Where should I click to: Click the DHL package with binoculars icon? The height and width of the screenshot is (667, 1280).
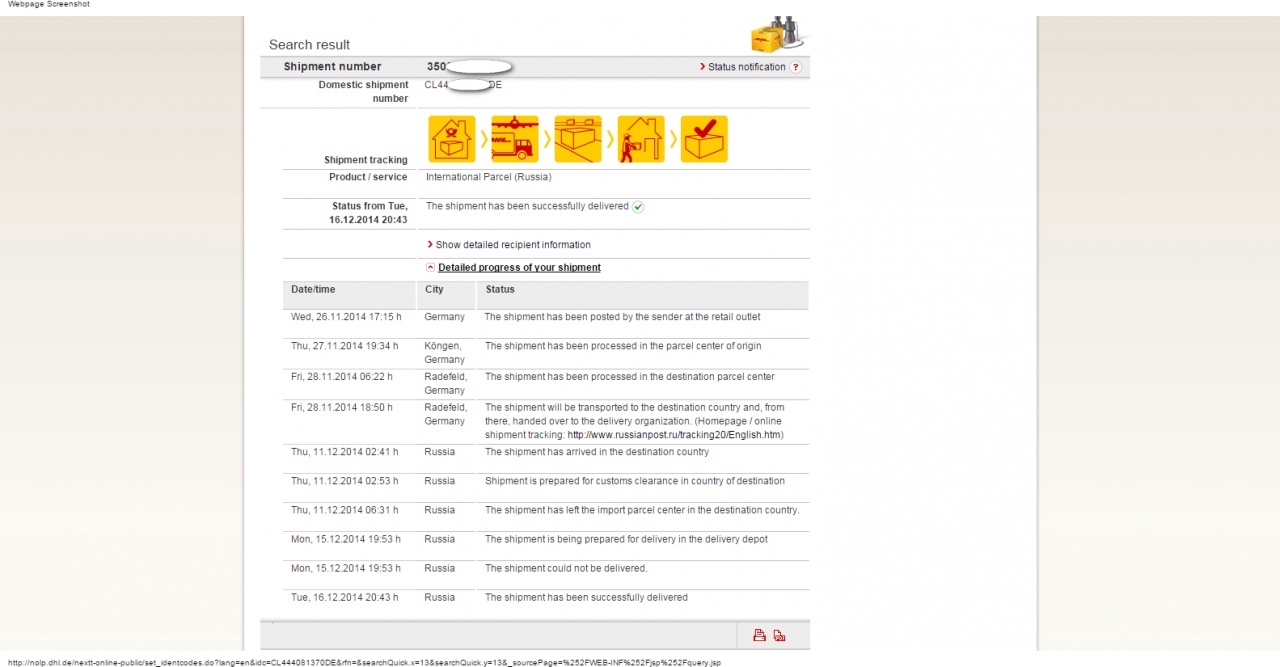[777, 35]
